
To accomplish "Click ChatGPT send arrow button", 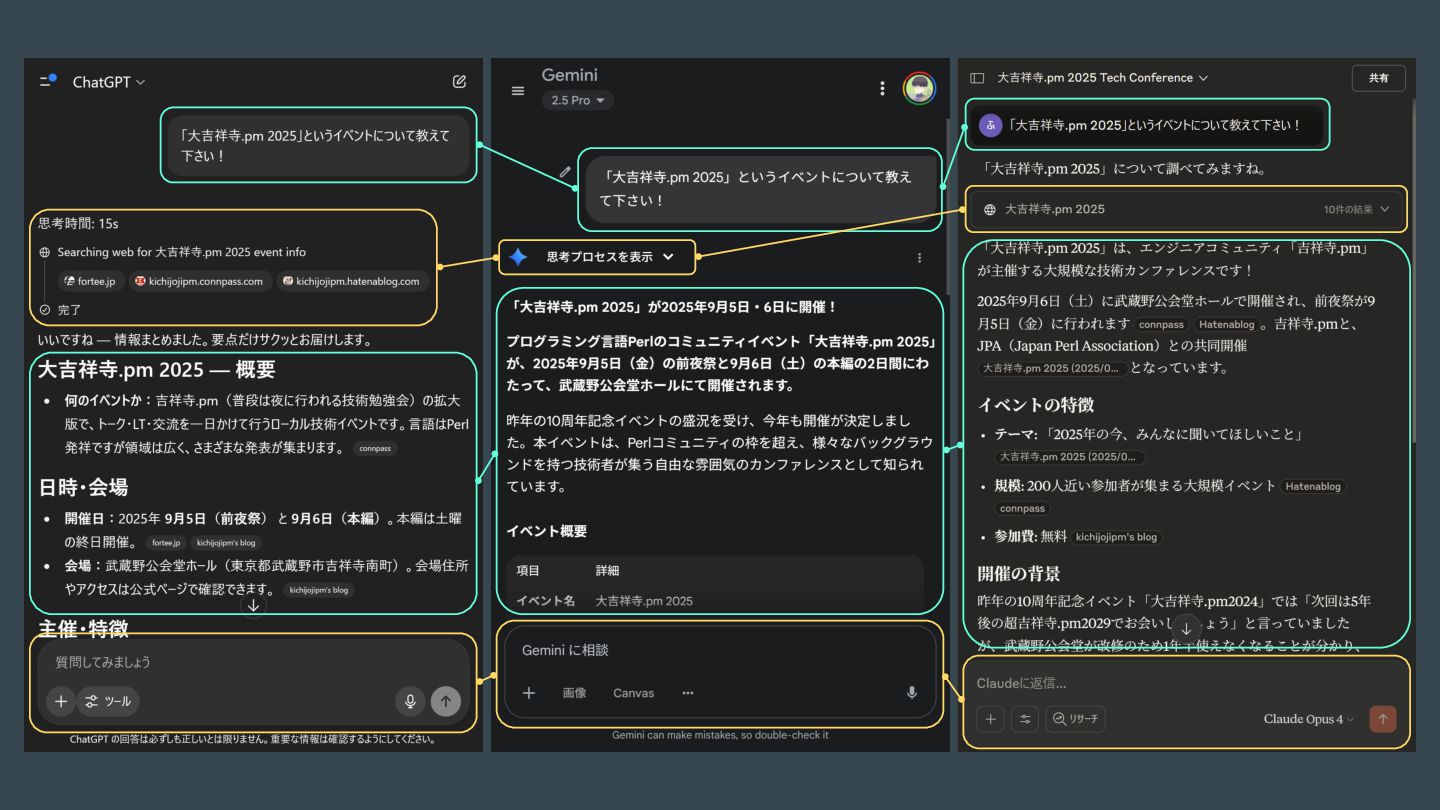I will 446,701.
